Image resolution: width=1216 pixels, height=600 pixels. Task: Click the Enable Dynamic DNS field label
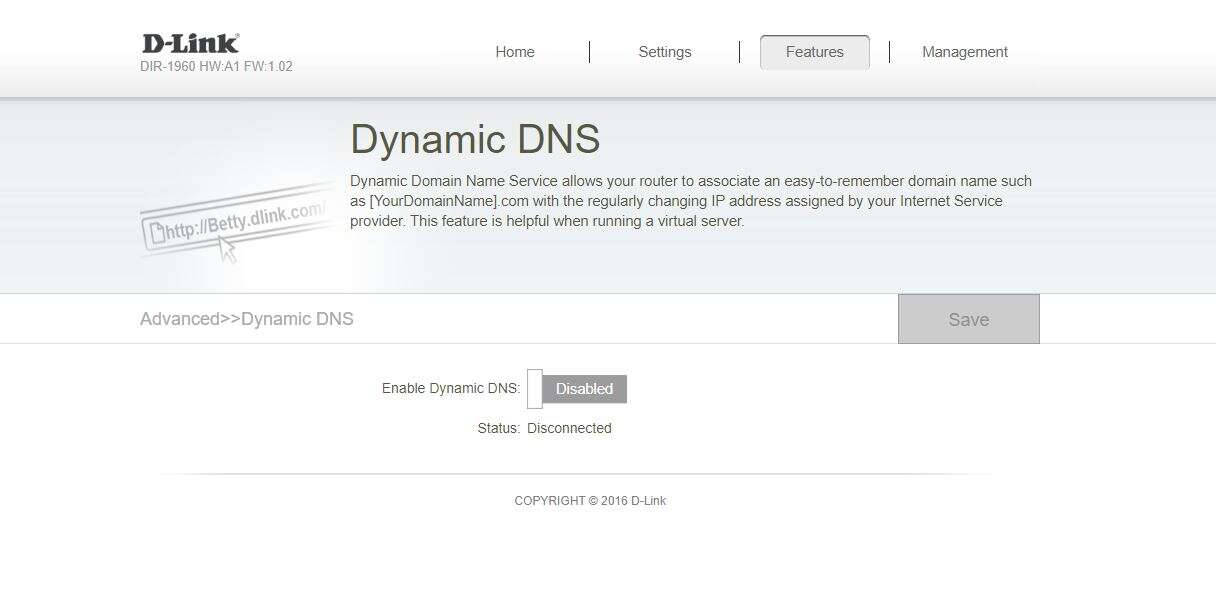450,388
